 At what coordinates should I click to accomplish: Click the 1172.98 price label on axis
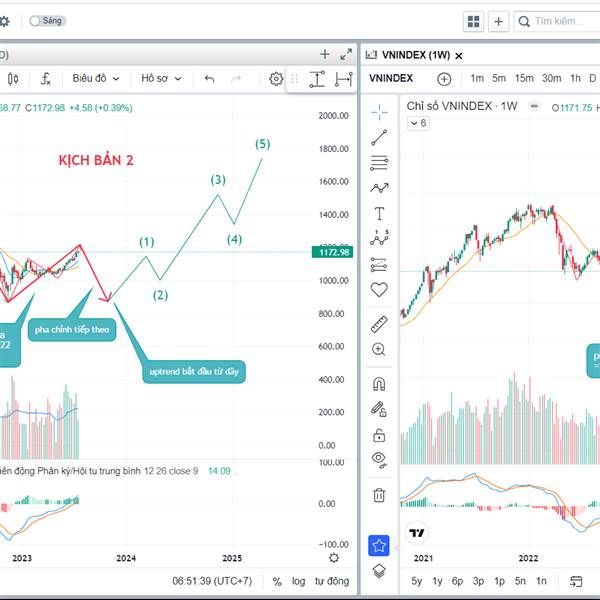[x=333, y=252]
